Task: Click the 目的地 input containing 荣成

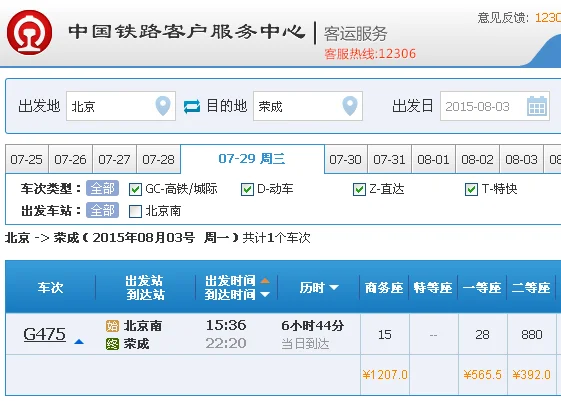Action: pyautogui.click(x=308, y=106)
